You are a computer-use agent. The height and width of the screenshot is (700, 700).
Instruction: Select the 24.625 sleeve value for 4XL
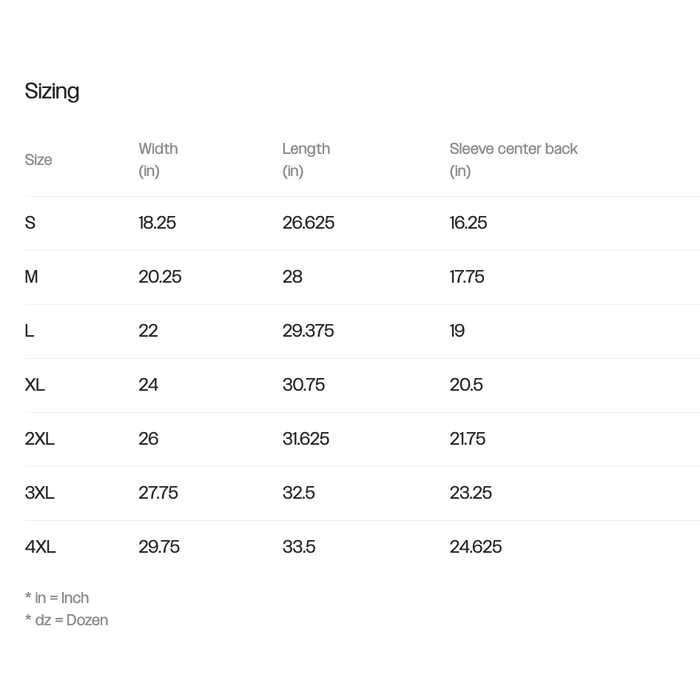click(x=476, y=547)
